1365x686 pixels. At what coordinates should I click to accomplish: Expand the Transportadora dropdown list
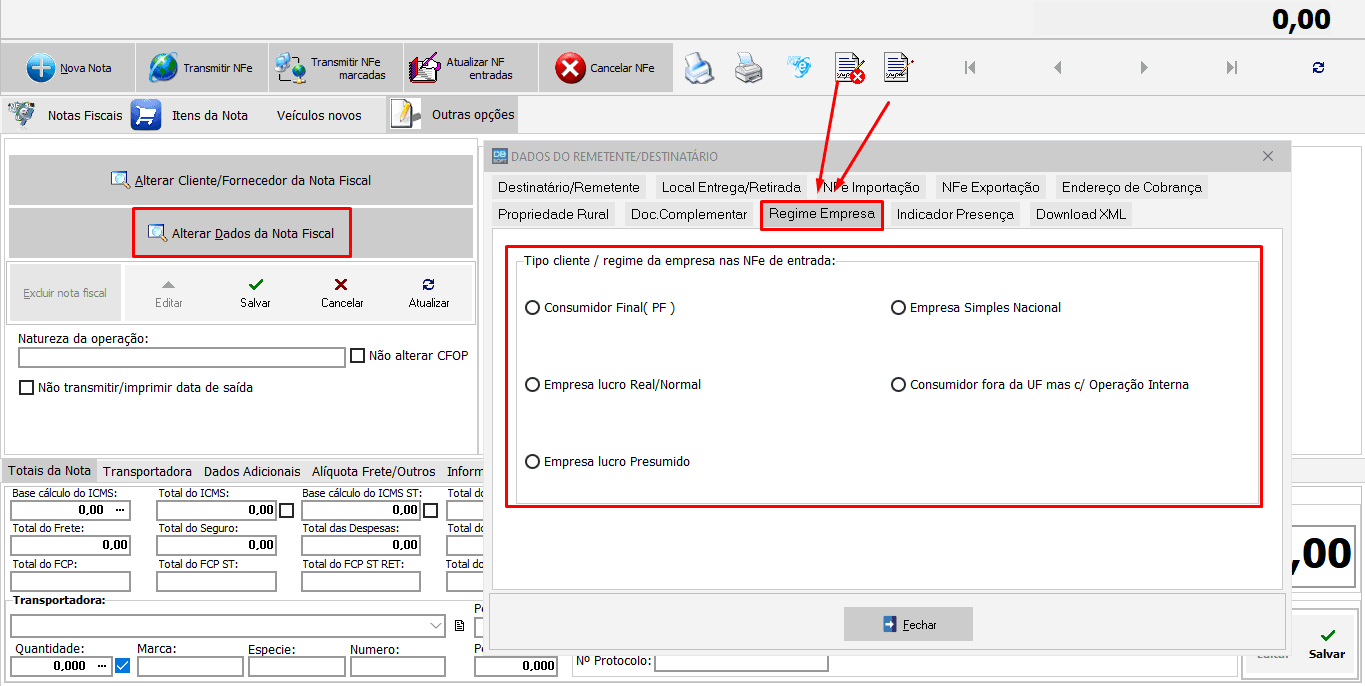(x=436, y=626)
